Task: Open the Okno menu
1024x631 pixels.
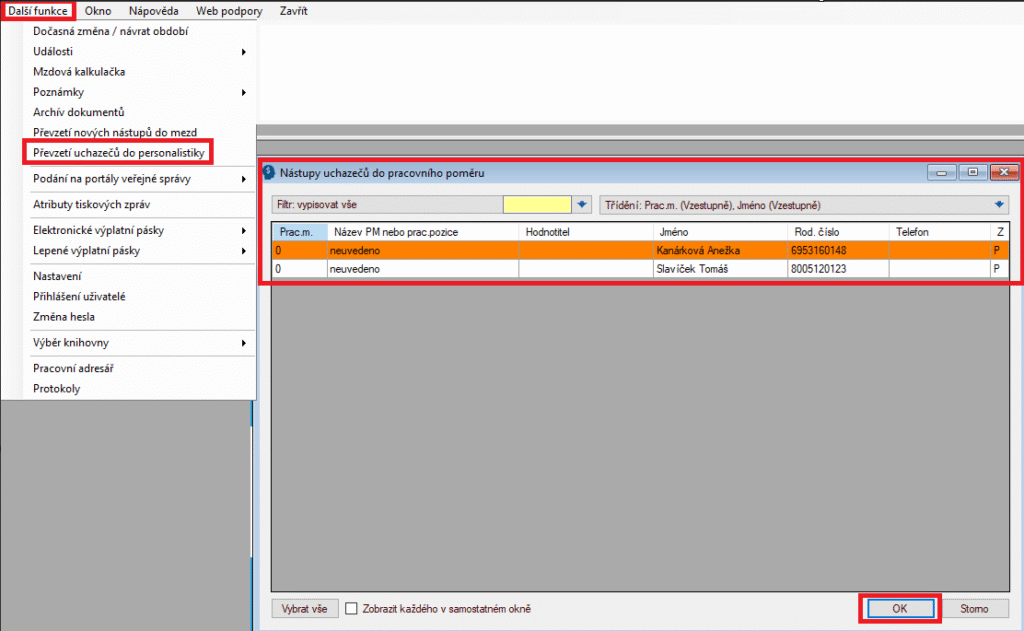Action: tap(98, 11)
